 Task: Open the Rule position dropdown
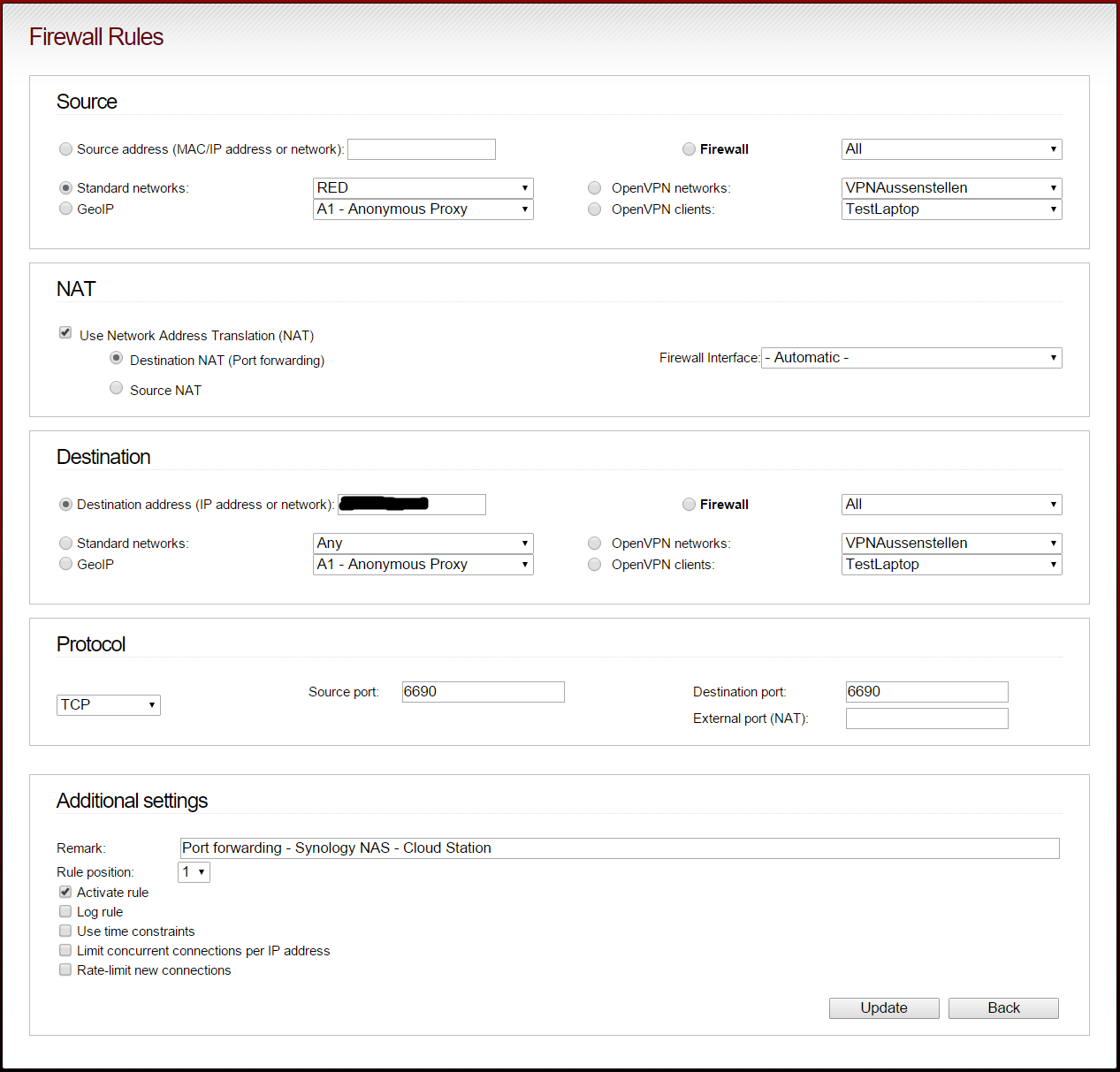pyautogui.click(x=194, y=872)
